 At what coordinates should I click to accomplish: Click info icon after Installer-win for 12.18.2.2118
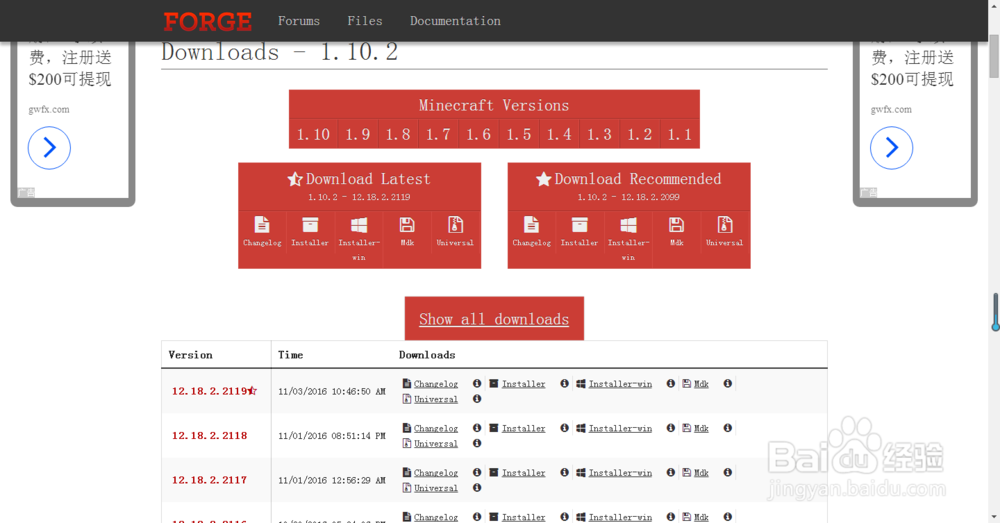(671, 428)
